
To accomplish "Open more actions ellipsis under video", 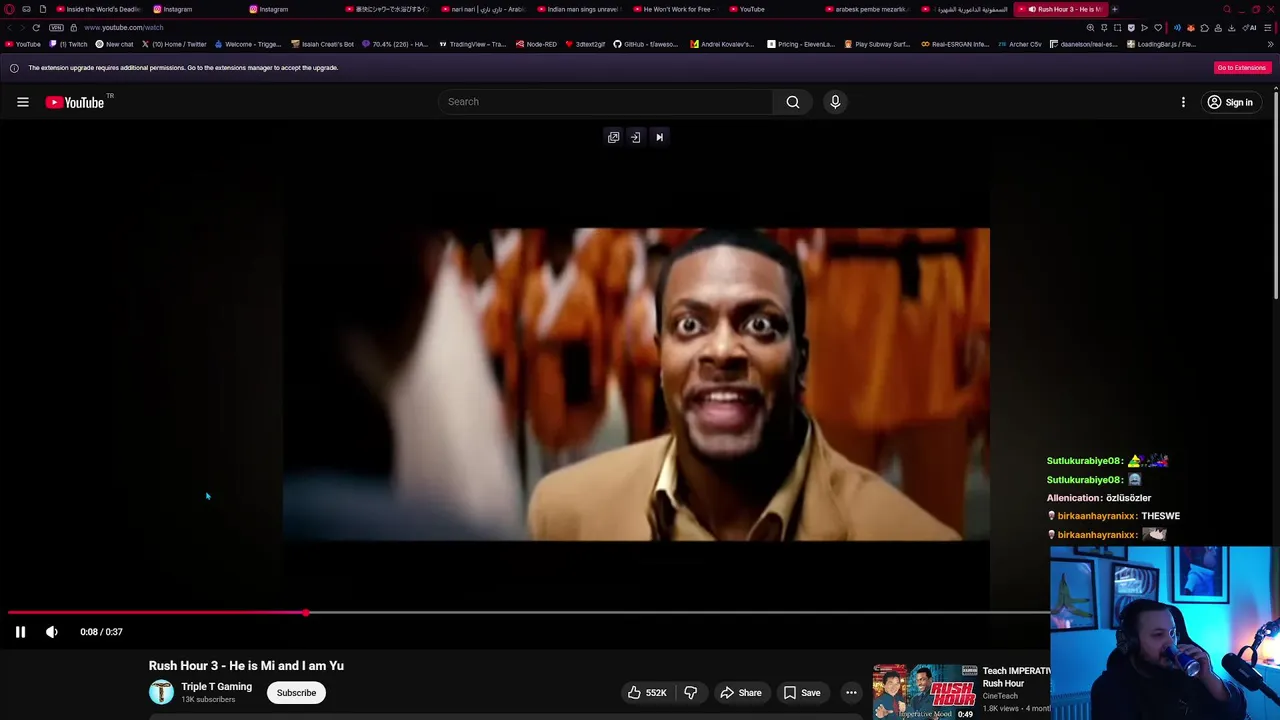I will pyautogui.click(x=851, y=692).
